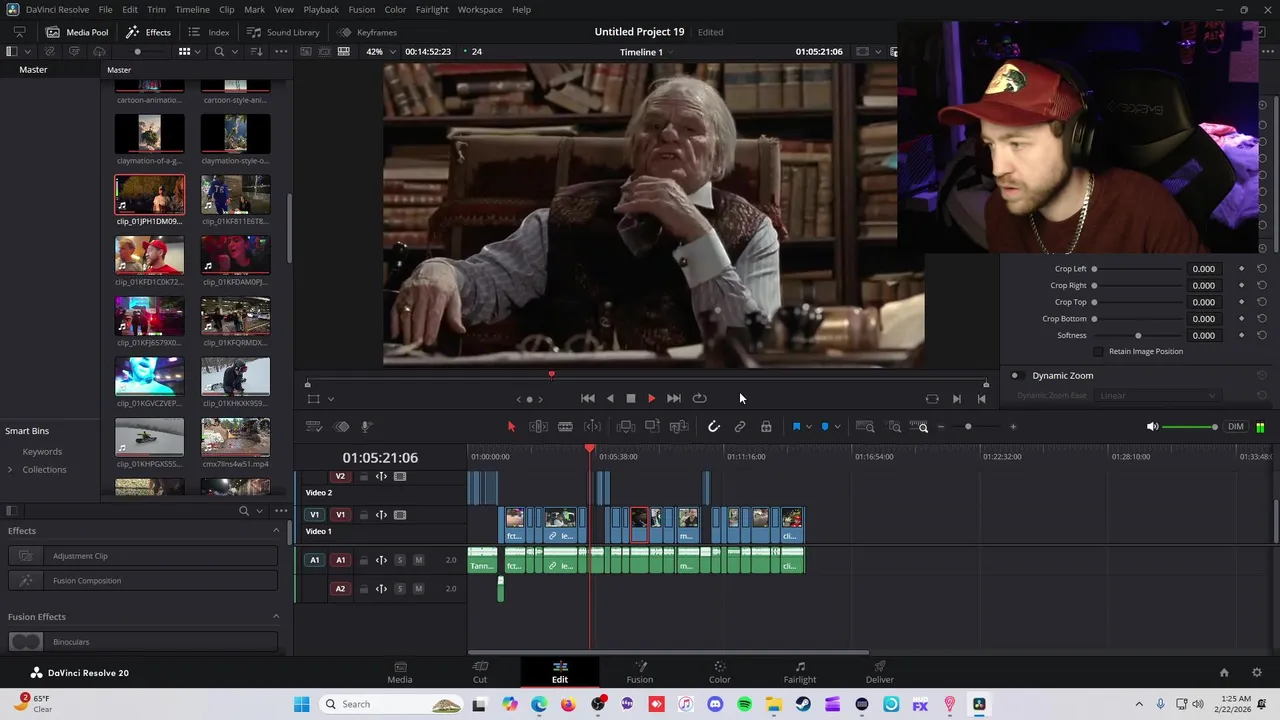Screen dimensions: 1280x720
Task: Toggle Position Lock padlock
Action: pyautogui.click(x=766, y=427)
